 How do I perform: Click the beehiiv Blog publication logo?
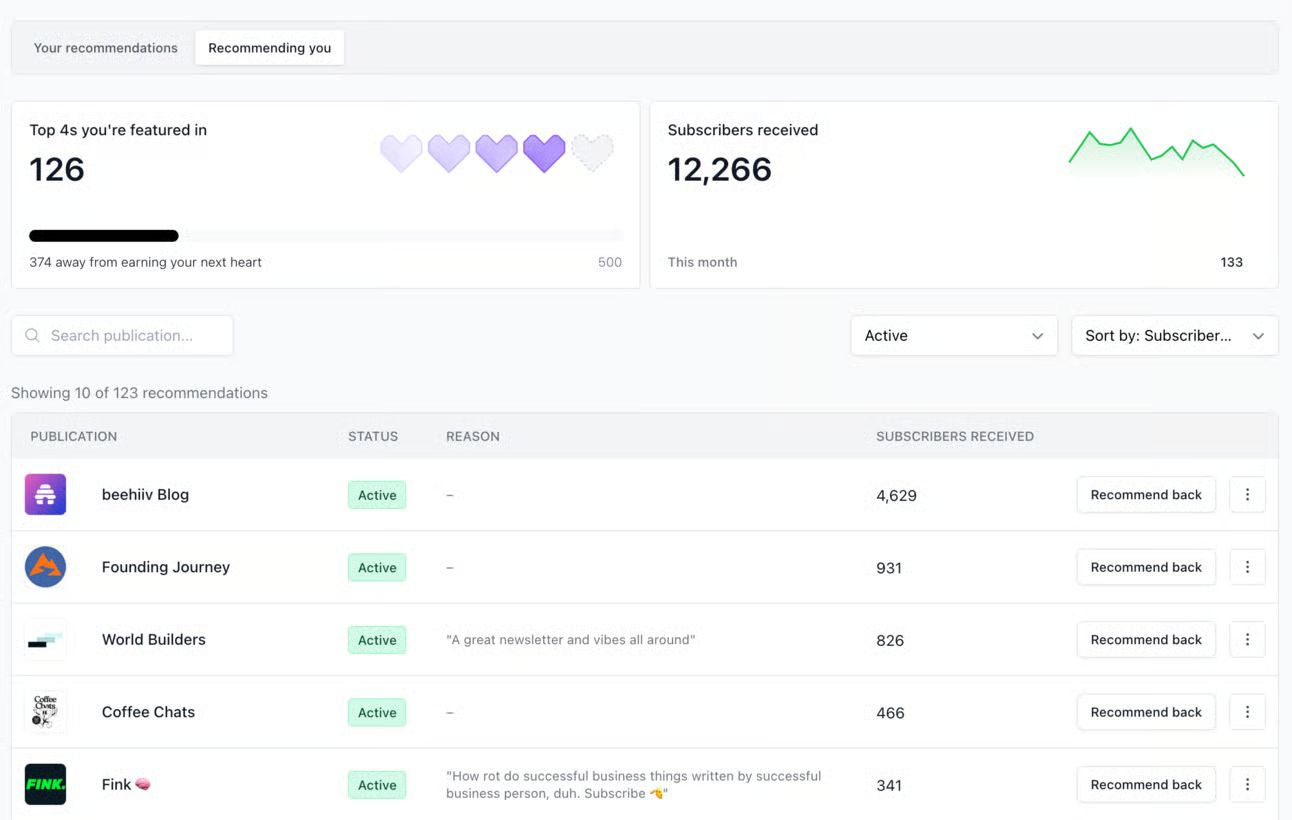point(45,495)
